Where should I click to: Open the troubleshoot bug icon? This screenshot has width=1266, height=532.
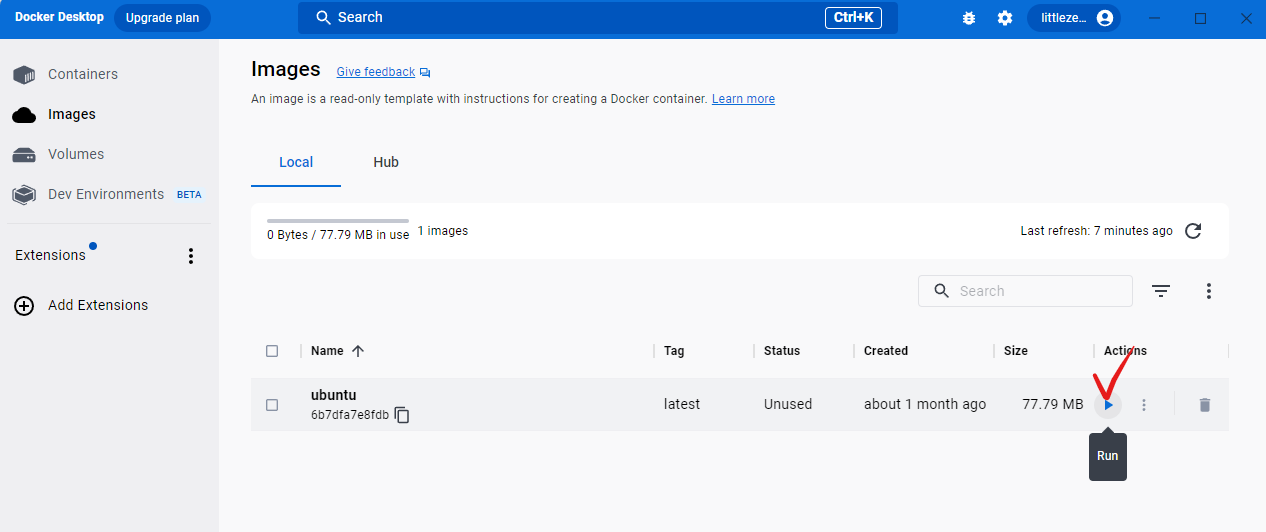click(x=969, y=18)
